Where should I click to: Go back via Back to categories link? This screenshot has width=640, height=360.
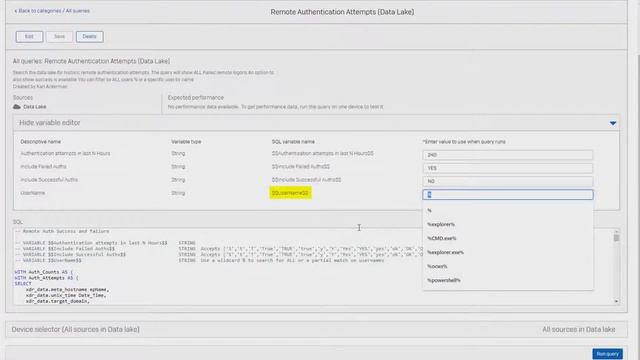point(38,11)
